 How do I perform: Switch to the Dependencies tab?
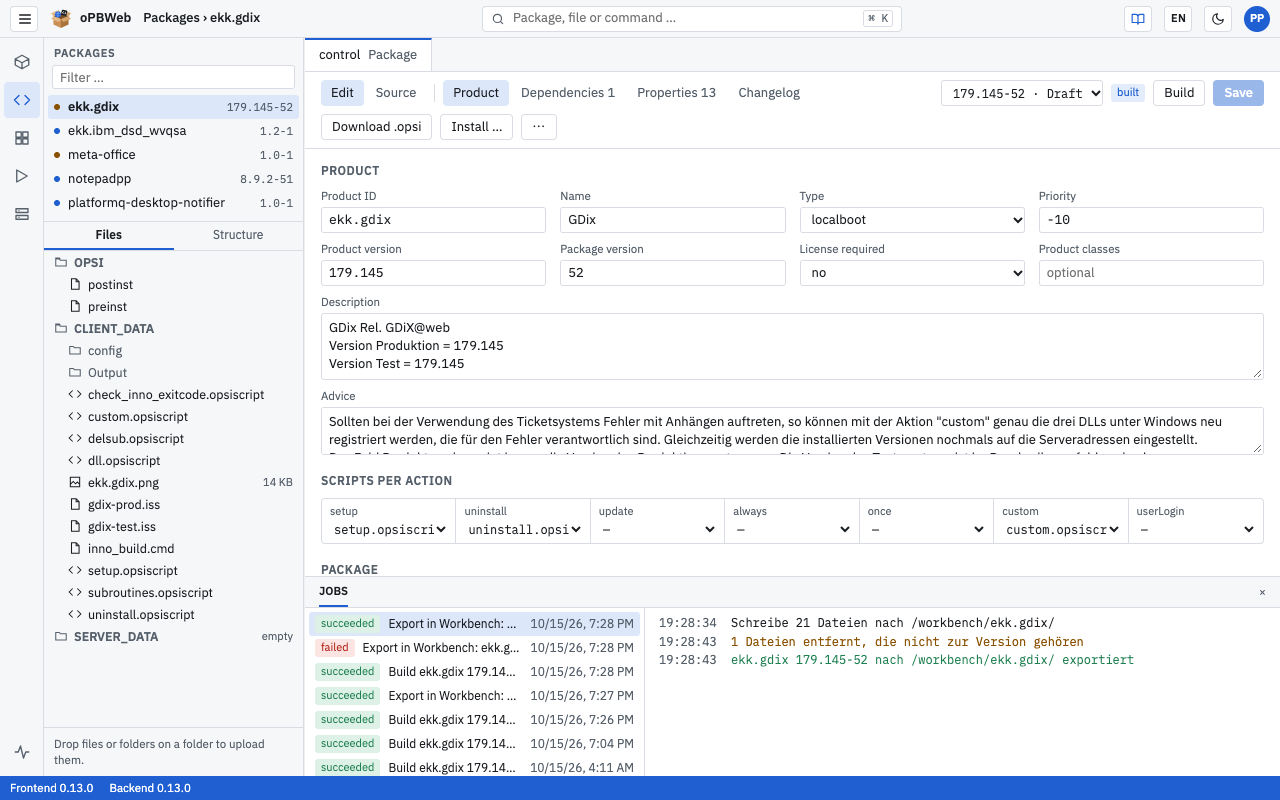point(568,93)
